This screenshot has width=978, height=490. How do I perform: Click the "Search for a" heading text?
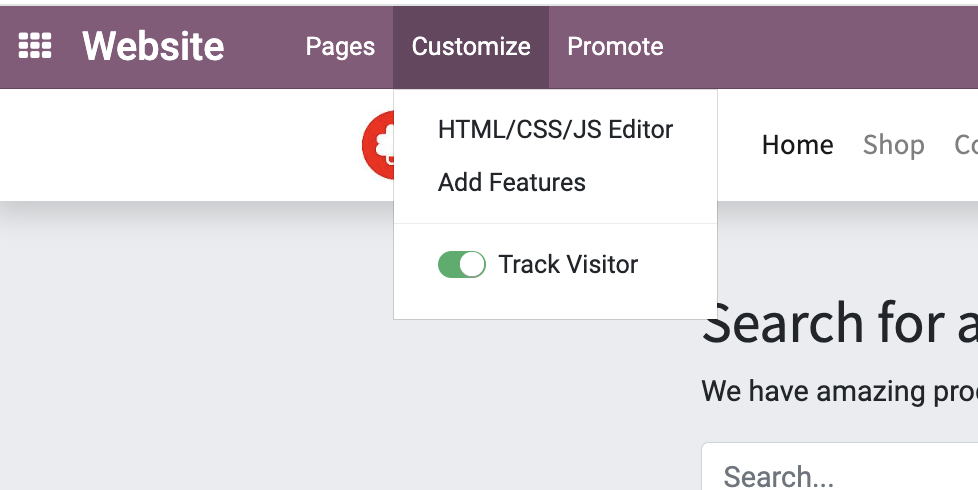click(x=840, y=323)
